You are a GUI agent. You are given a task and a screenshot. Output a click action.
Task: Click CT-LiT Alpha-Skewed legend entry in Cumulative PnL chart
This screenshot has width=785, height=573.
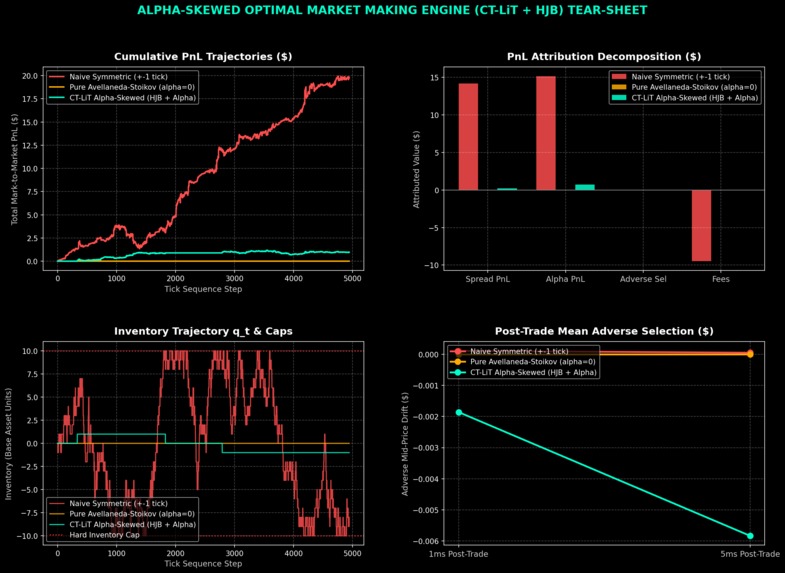(x=122, y=99)
